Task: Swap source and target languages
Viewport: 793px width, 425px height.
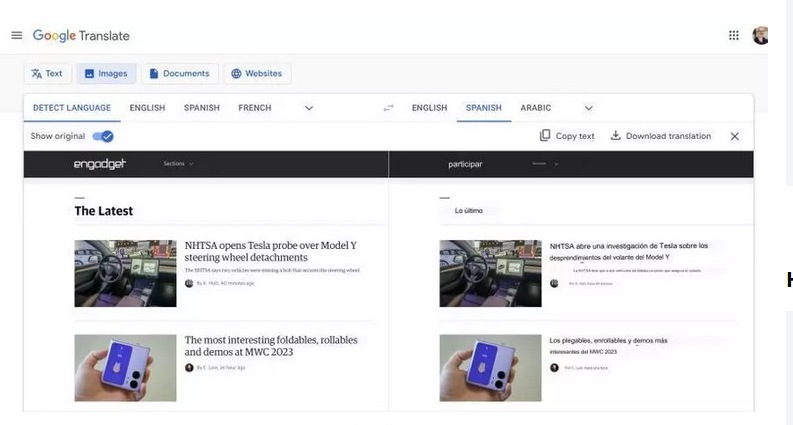Action: pyautogui.click(x=388, y=108)
